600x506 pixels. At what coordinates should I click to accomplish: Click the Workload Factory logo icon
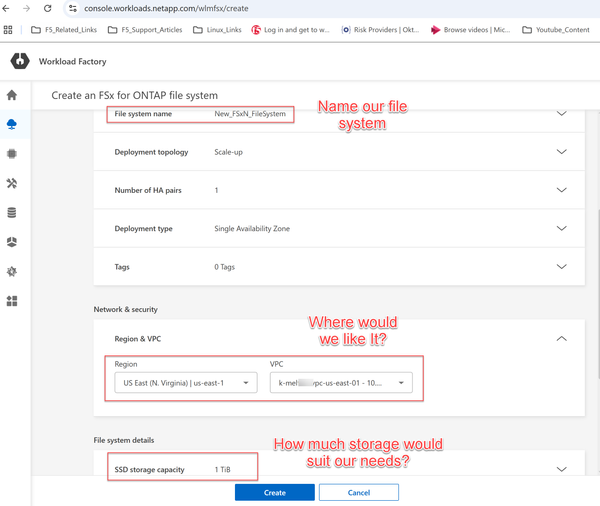click(x=20, y=61)
